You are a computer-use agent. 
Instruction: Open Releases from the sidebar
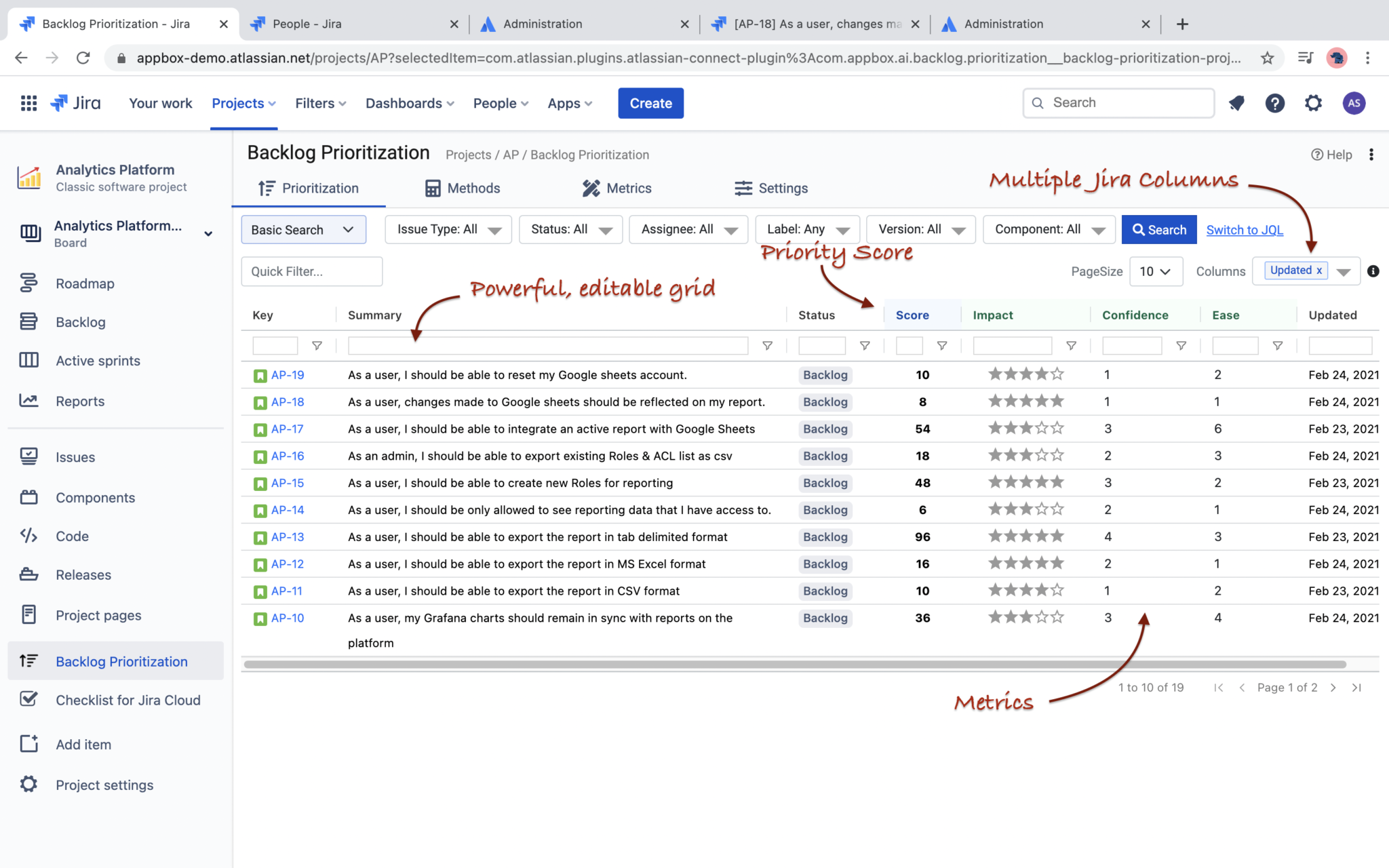pos(83,575)
